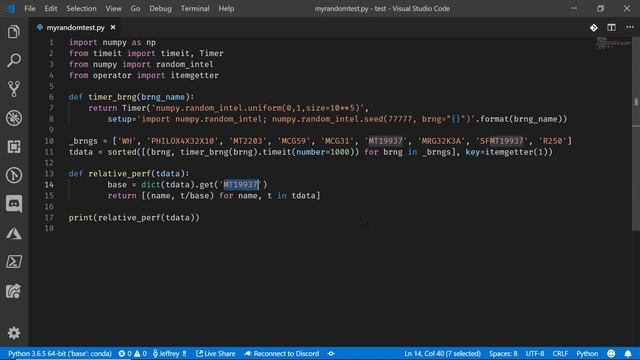Change file encoding UTF-8
Viewport: 640px width, 360px height.
(535, 353)
